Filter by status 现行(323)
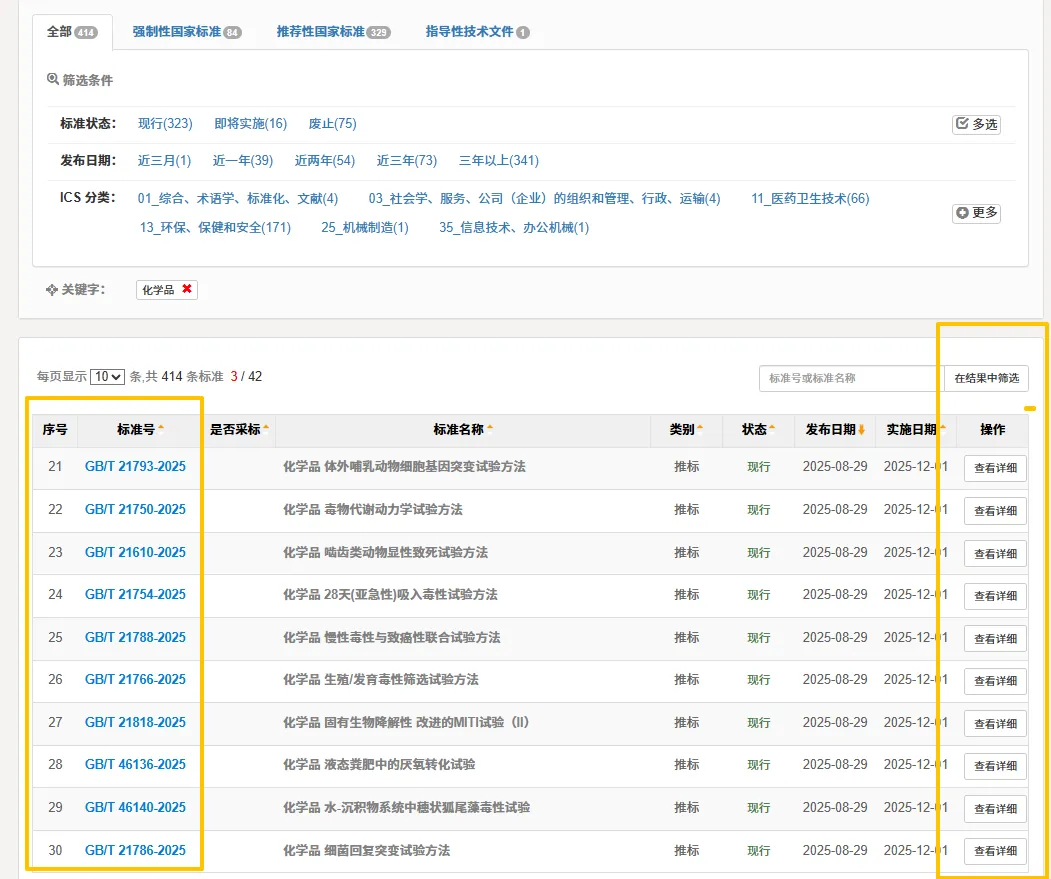The width and height of the screenshot is (1051, 879). (165, 123)
